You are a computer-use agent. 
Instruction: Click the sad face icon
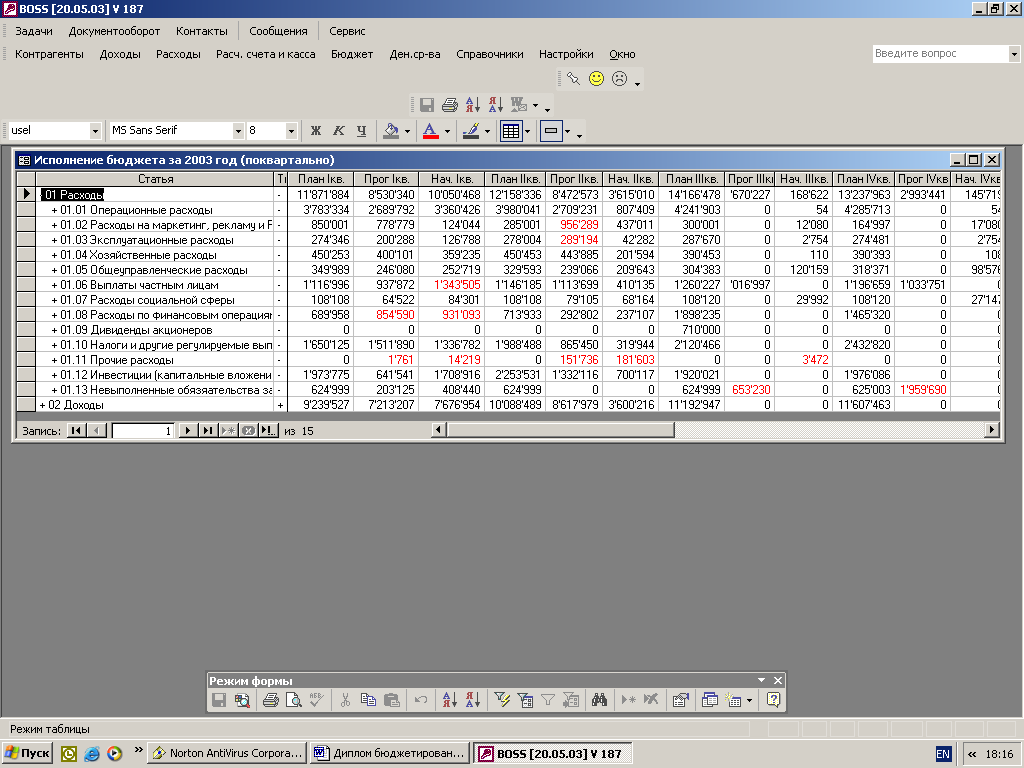619,78
